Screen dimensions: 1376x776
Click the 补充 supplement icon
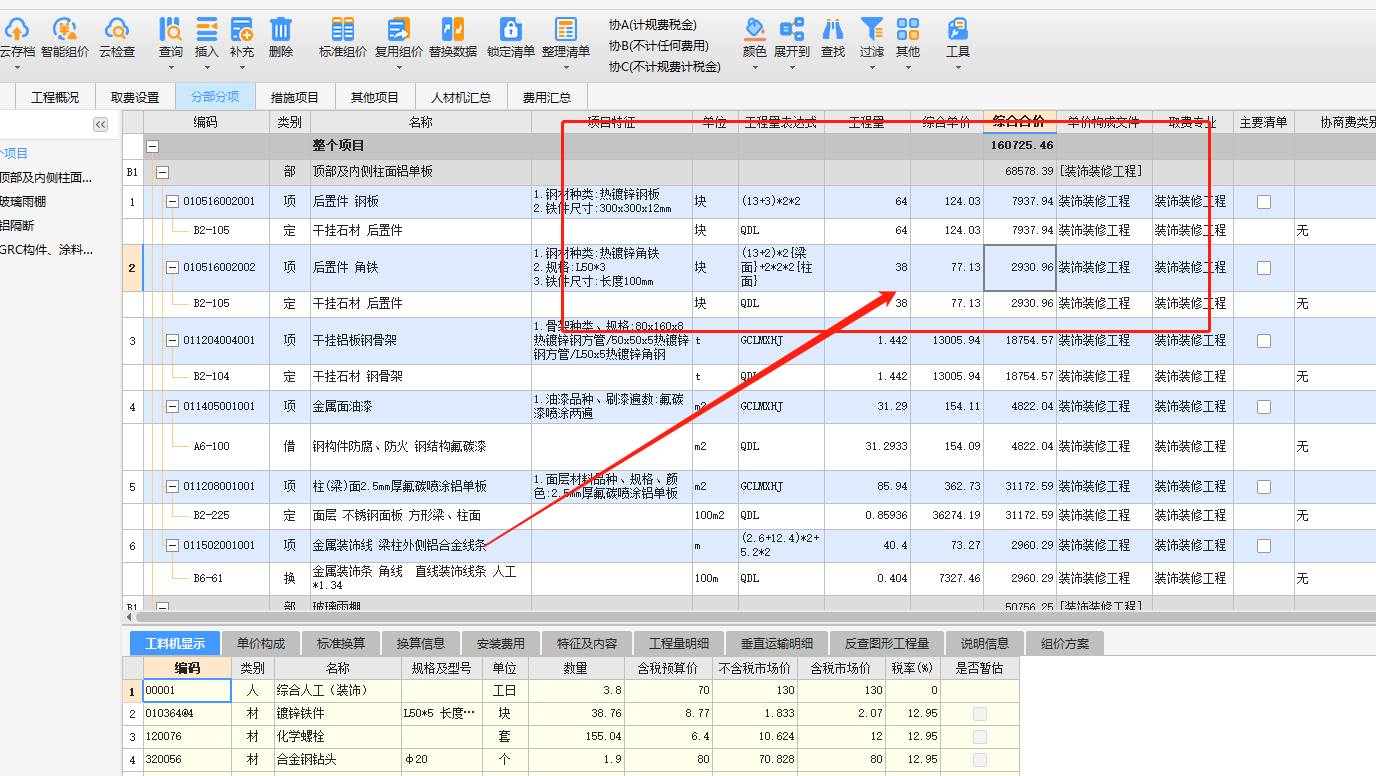point(241,29)
